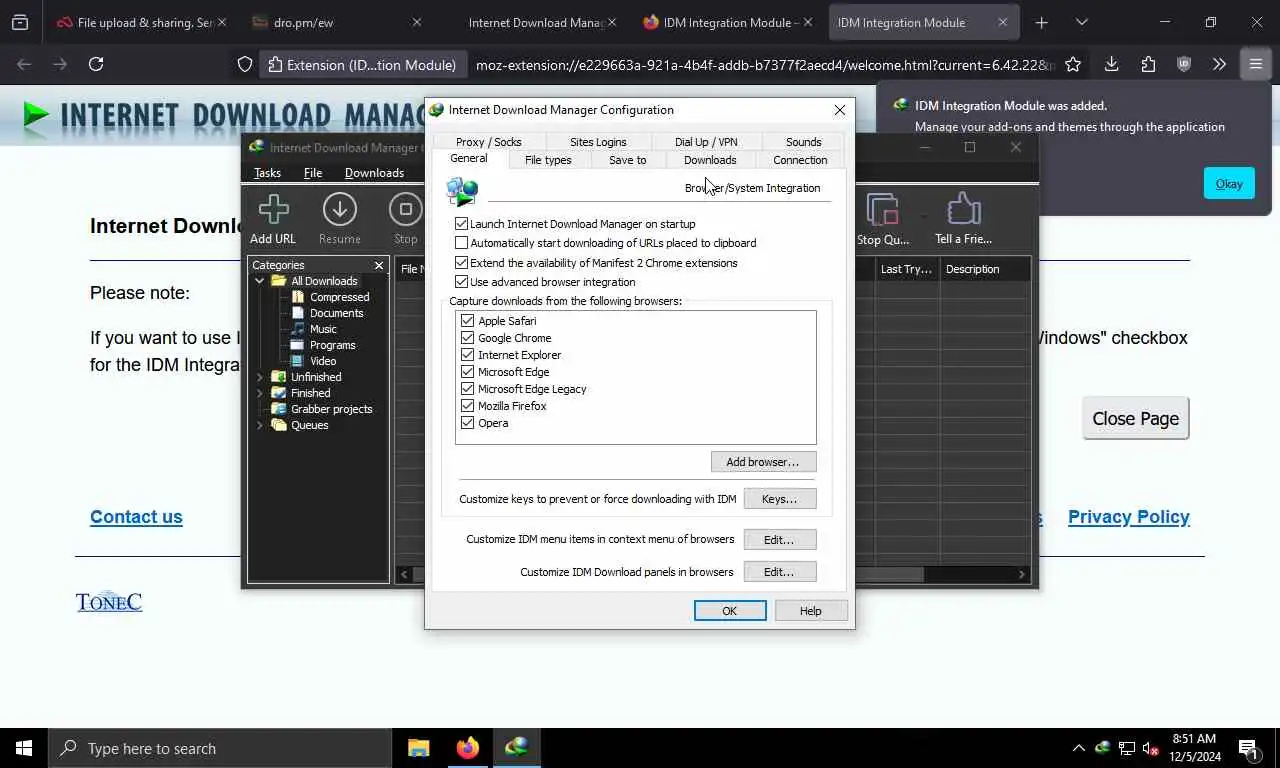1280x768 pixels.
Task: Open the Tasks menu in IDM
Action: pyautogui.click(x=267, y=173)
